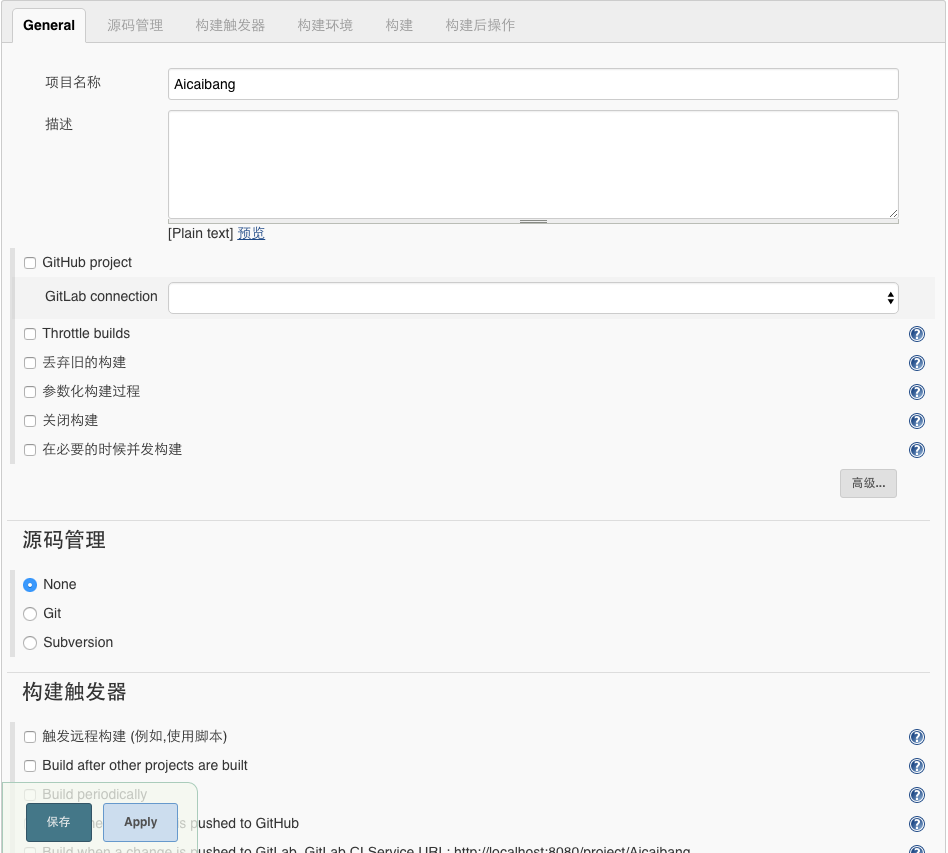The image size is (948, 853).
Task: Select Git as source control
Action: (30, 614)
